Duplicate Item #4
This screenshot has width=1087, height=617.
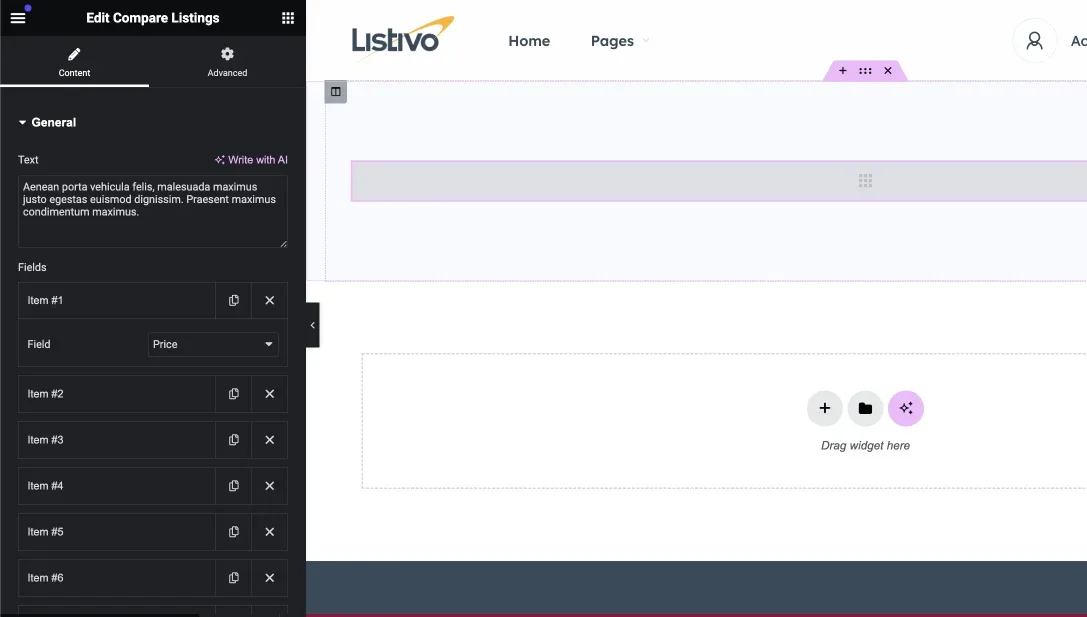(234, 486)
